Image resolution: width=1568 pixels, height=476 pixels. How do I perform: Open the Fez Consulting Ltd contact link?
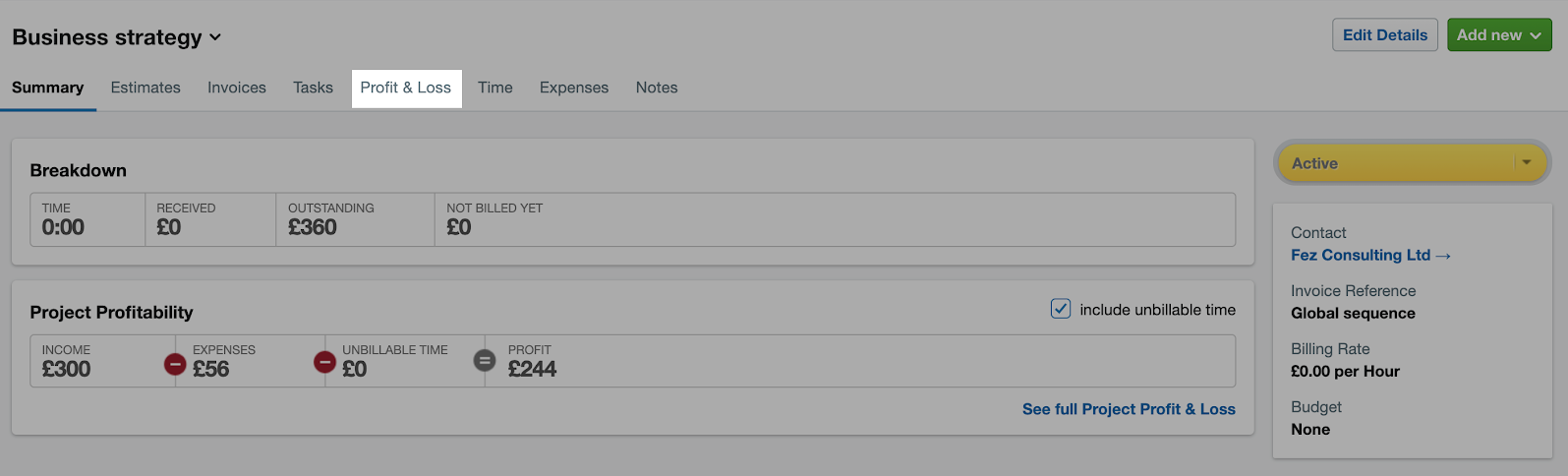tap(1361, 255)
